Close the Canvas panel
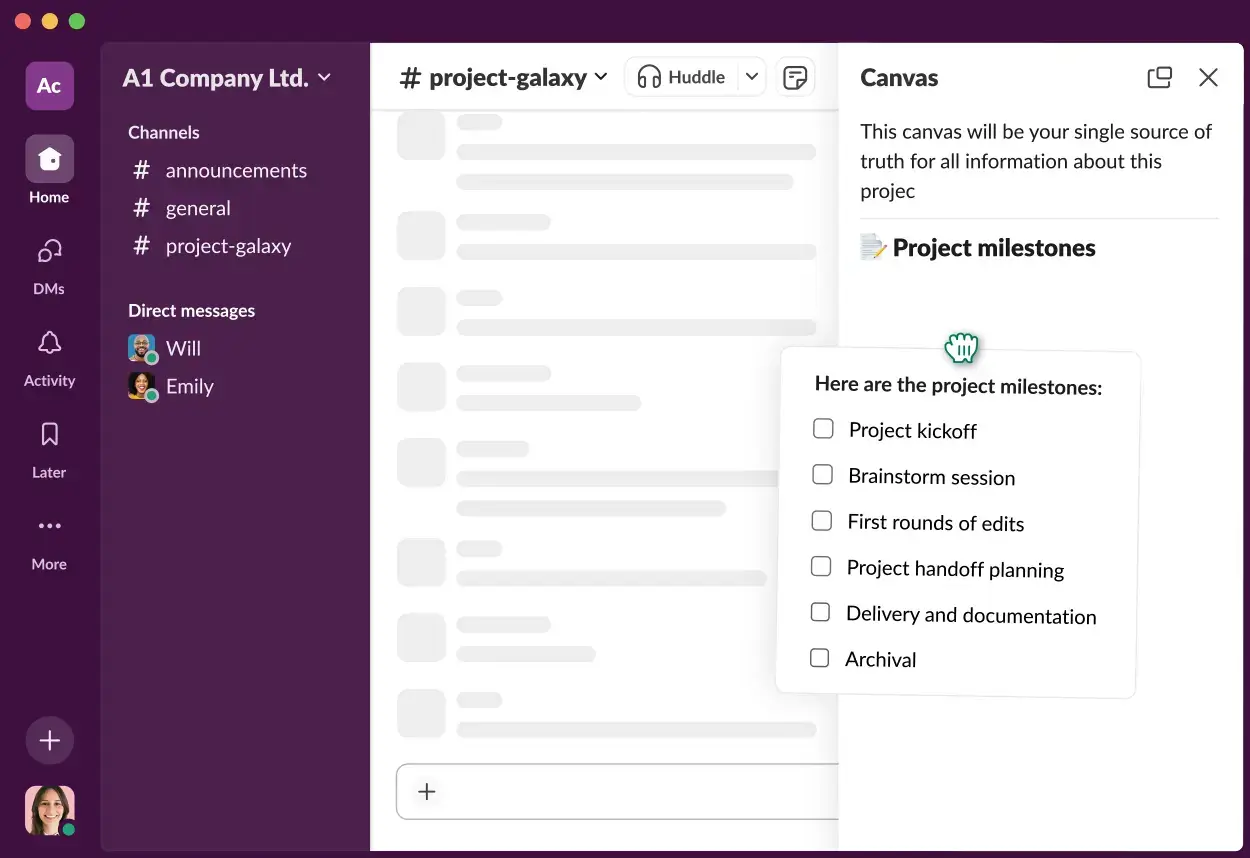 (x=1208, y=78)
